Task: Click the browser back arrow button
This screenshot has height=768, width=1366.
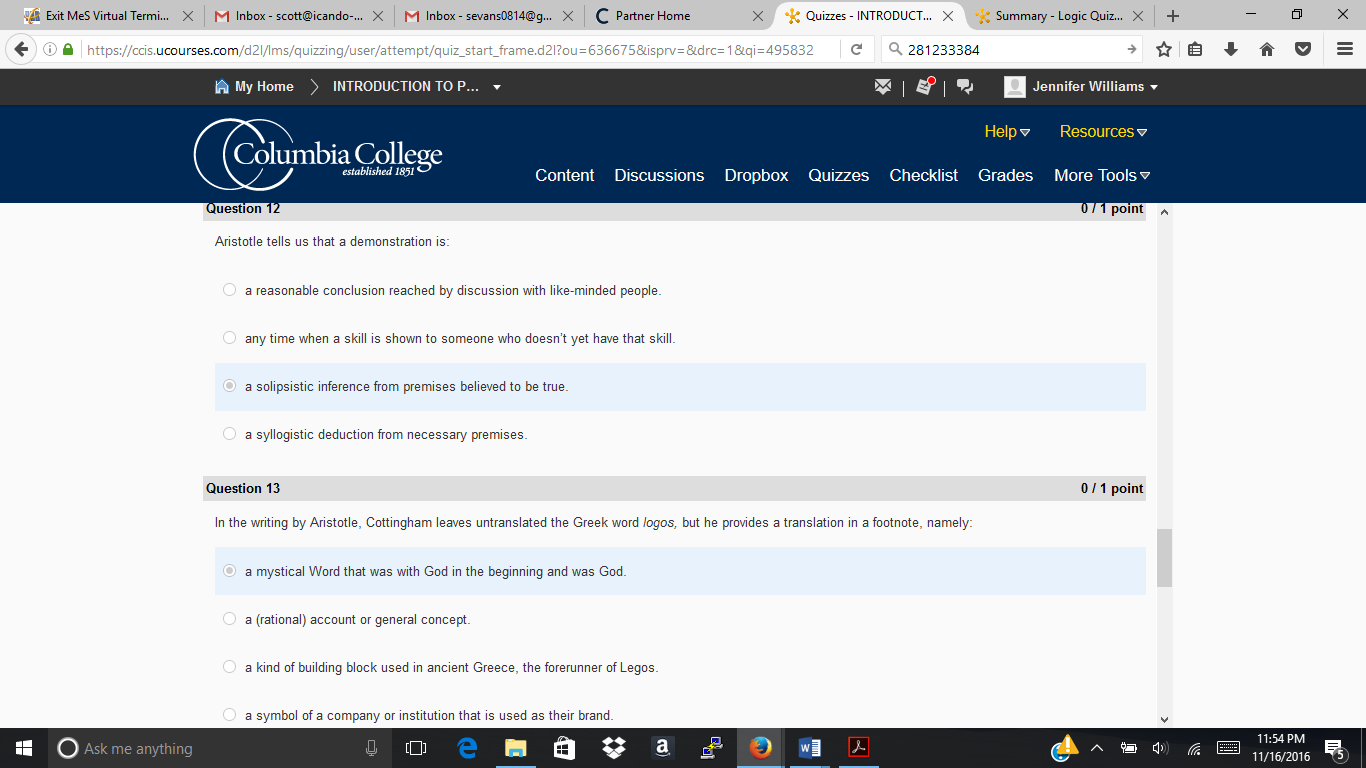Action: click(x=20, y=49)
